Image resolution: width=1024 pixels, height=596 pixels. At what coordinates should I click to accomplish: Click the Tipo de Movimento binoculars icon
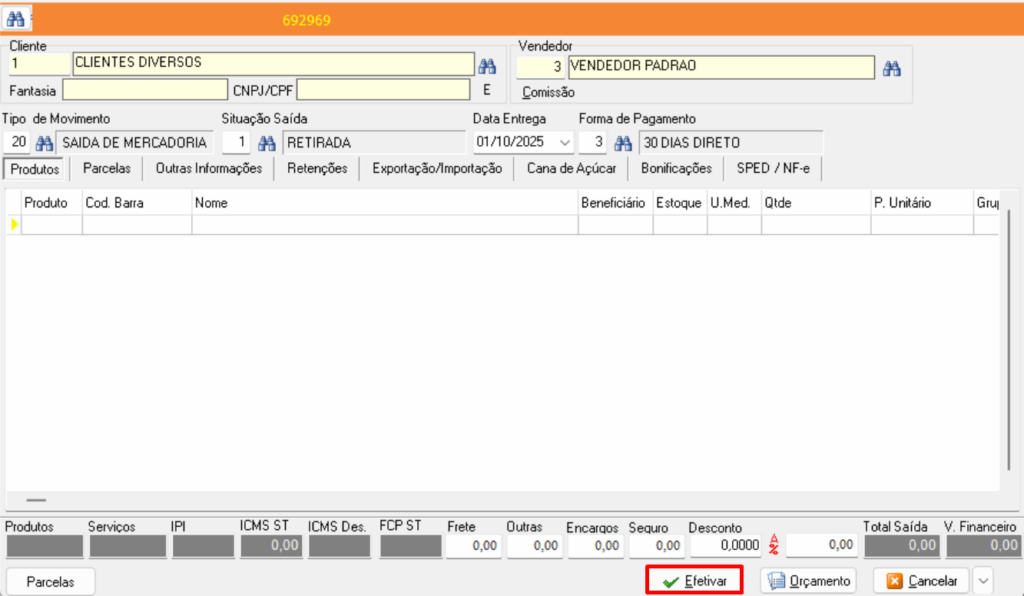pyautogui.click(x=44, y=142)
